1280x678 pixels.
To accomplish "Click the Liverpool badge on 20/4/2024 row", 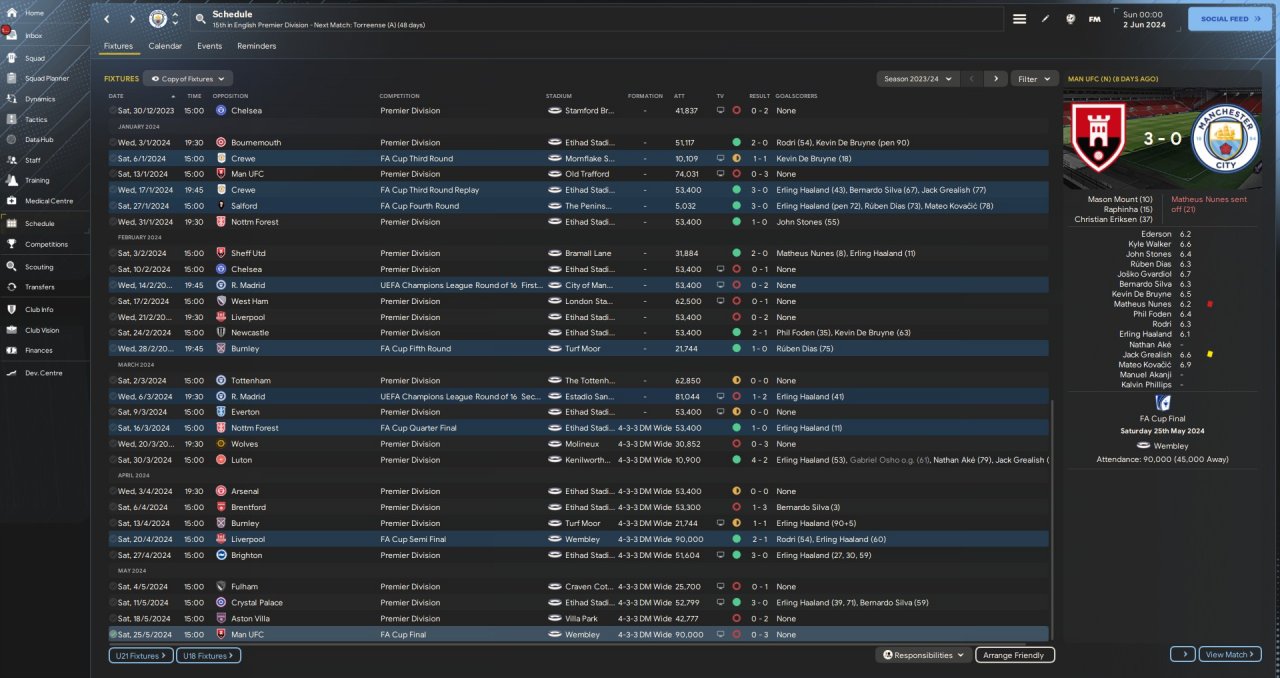I will tap(221, 539).
